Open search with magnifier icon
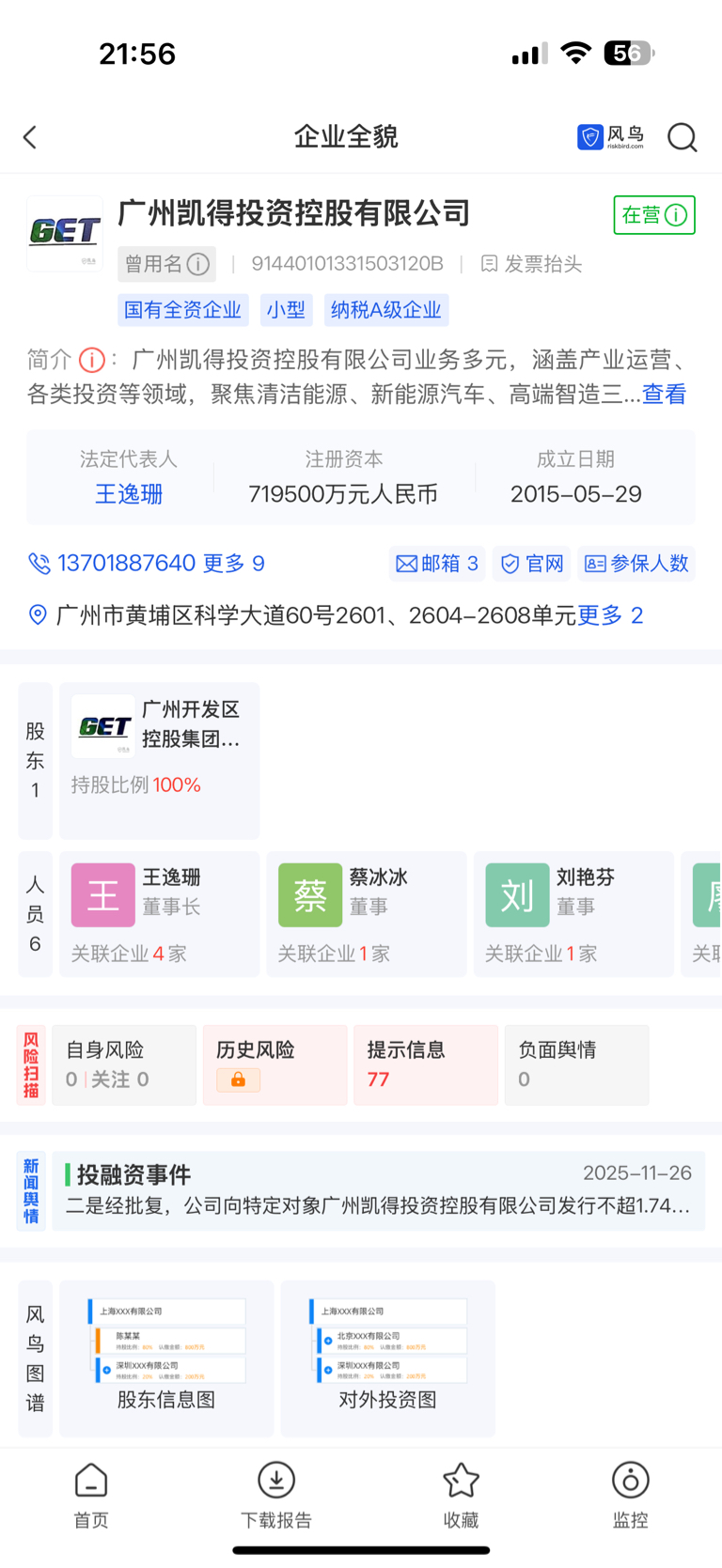The width and height of the screenshot is (722, 1568). pyautogui.click(x=682, y=137)
